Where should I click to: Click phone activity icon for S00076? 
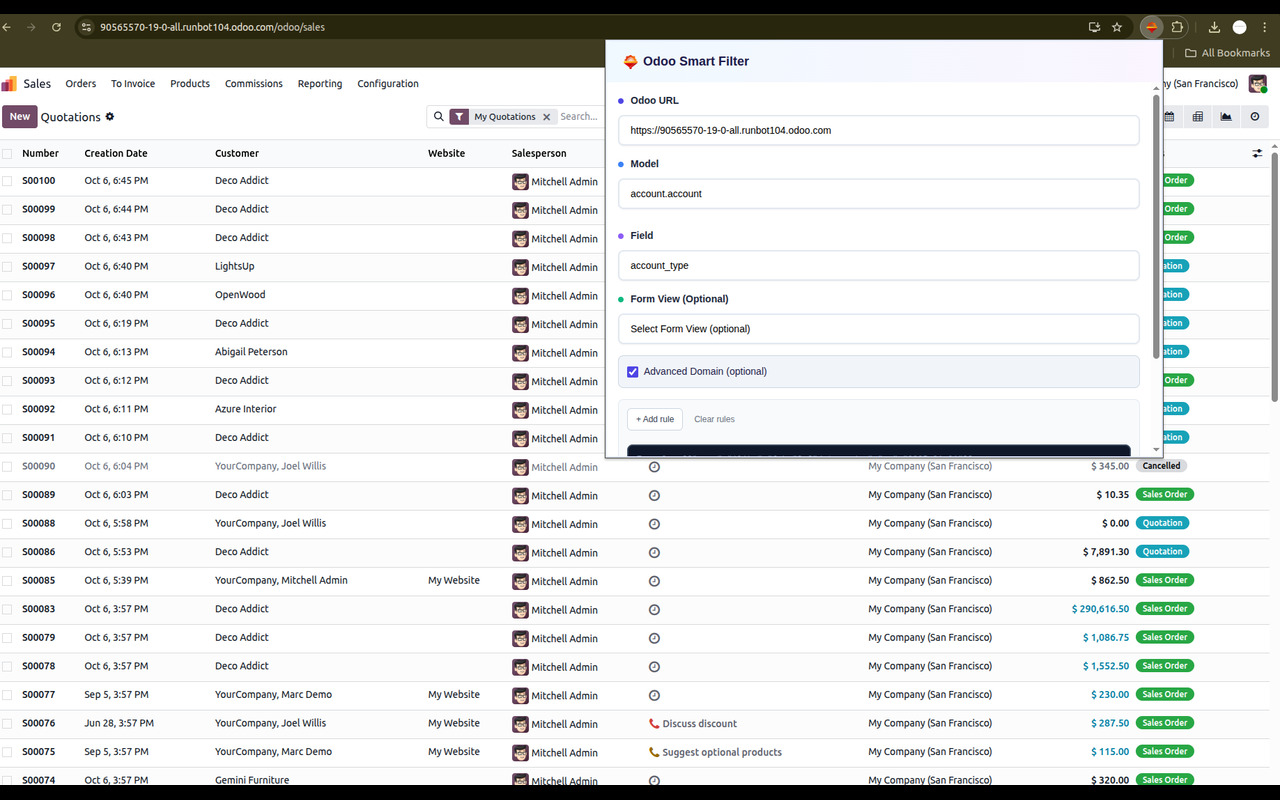click(x=654, y=723)
